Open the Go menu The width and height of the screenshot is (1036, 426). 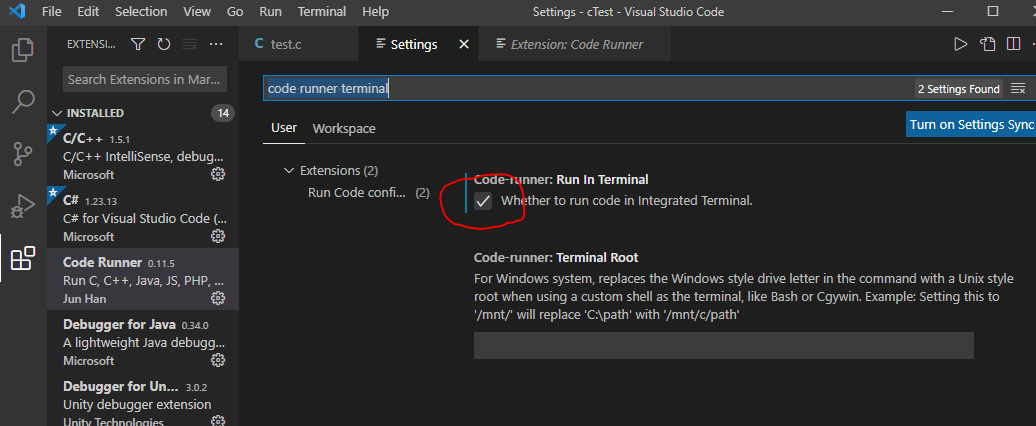point(235,11)
